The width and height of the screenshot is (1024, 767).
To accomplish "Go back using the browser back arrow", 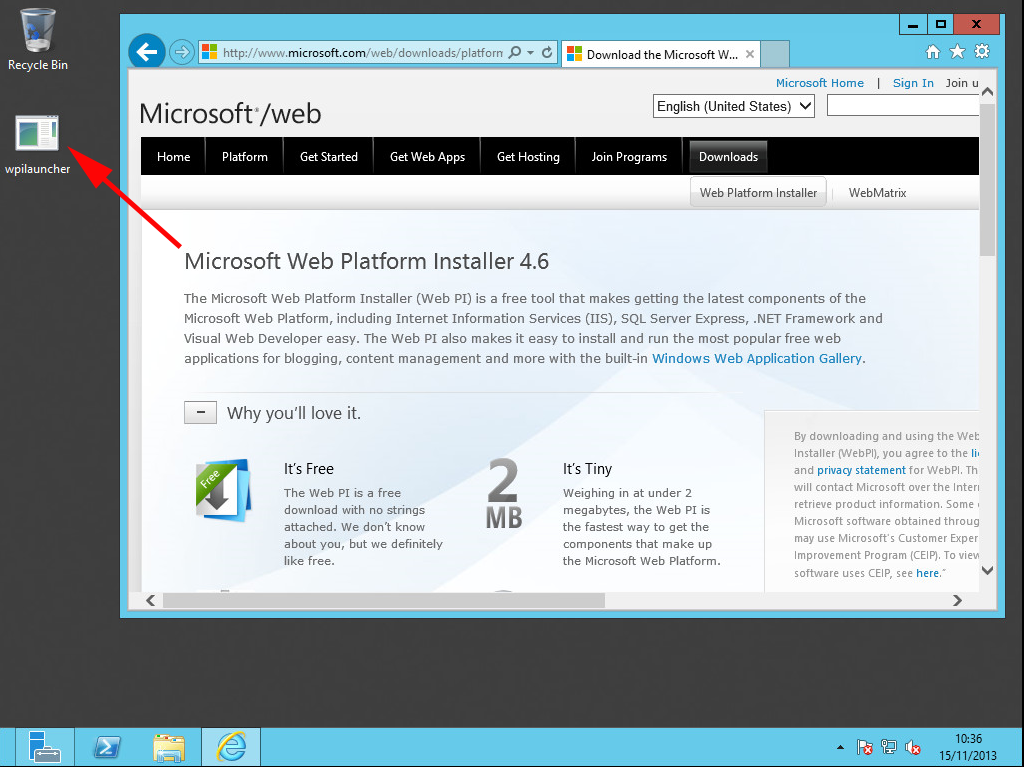I will (x=147, y=52).
